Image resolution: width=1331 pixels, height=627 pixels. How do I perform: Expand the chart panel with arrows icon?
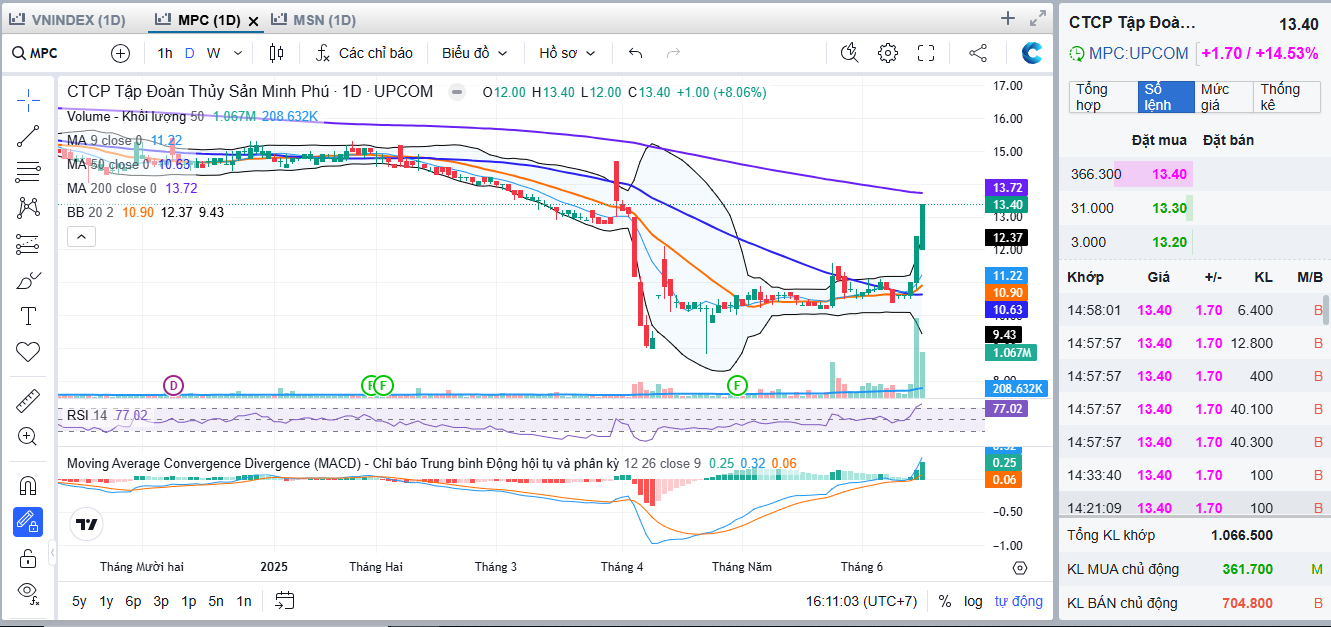pyautogui.click(x=1037, y=18)
